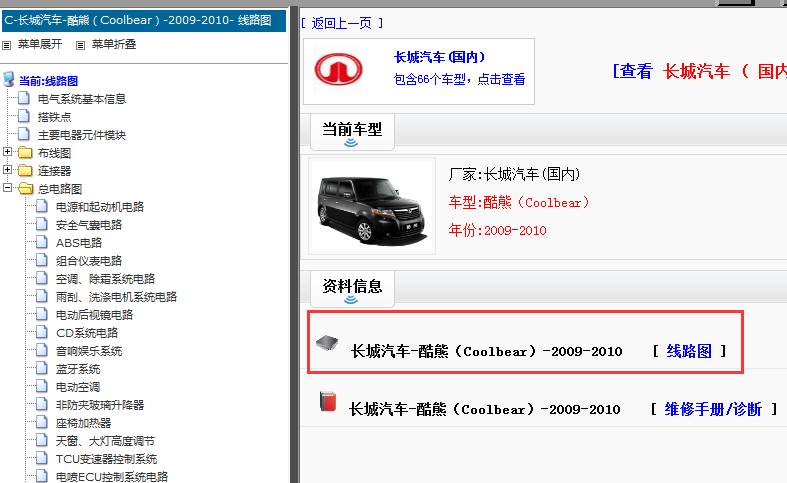Collapse the 总电路图 tree node
This screenshot has width=787, height=483.
click(x=8, y=188)
